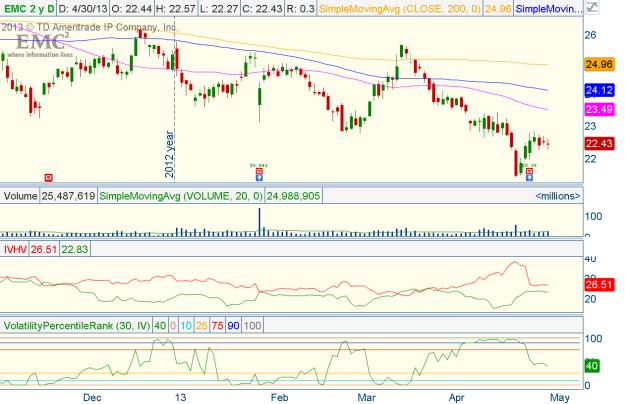Screen dimensions: 625x404
Task: Click the red 22.43 last price tag
Action: (598, 143)
